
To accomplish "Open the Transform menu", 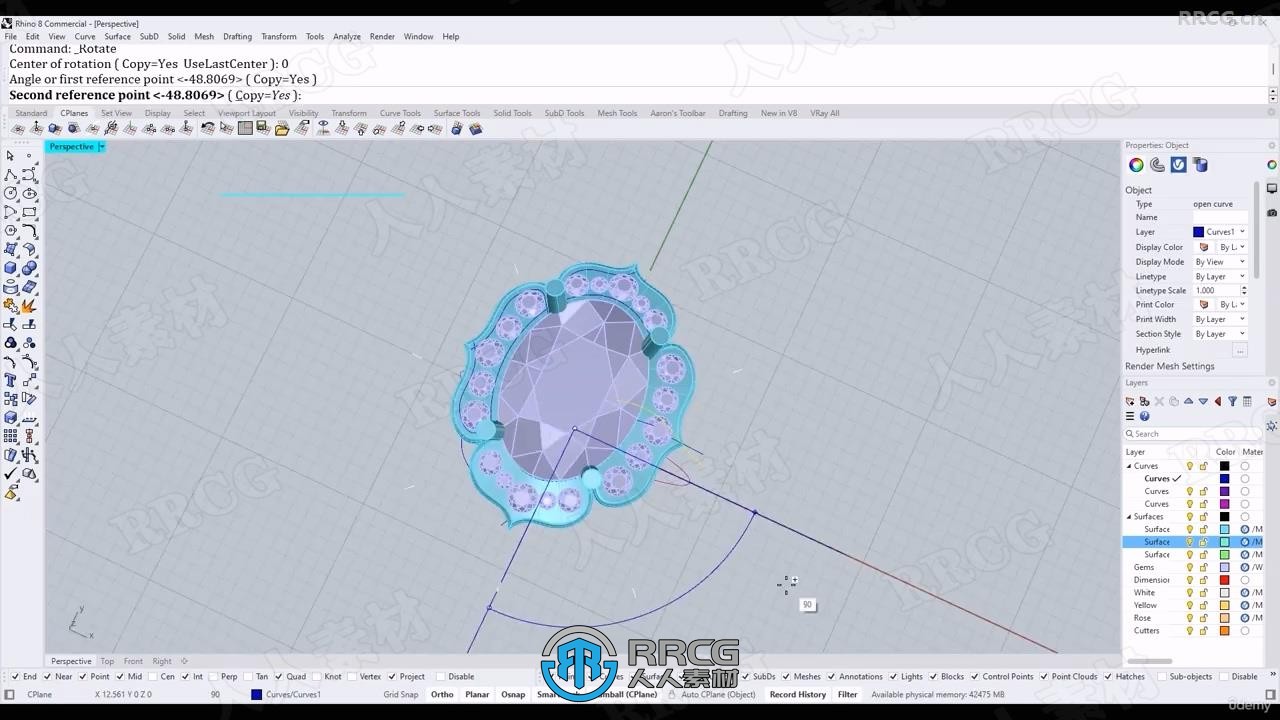I will click(279, 36).
